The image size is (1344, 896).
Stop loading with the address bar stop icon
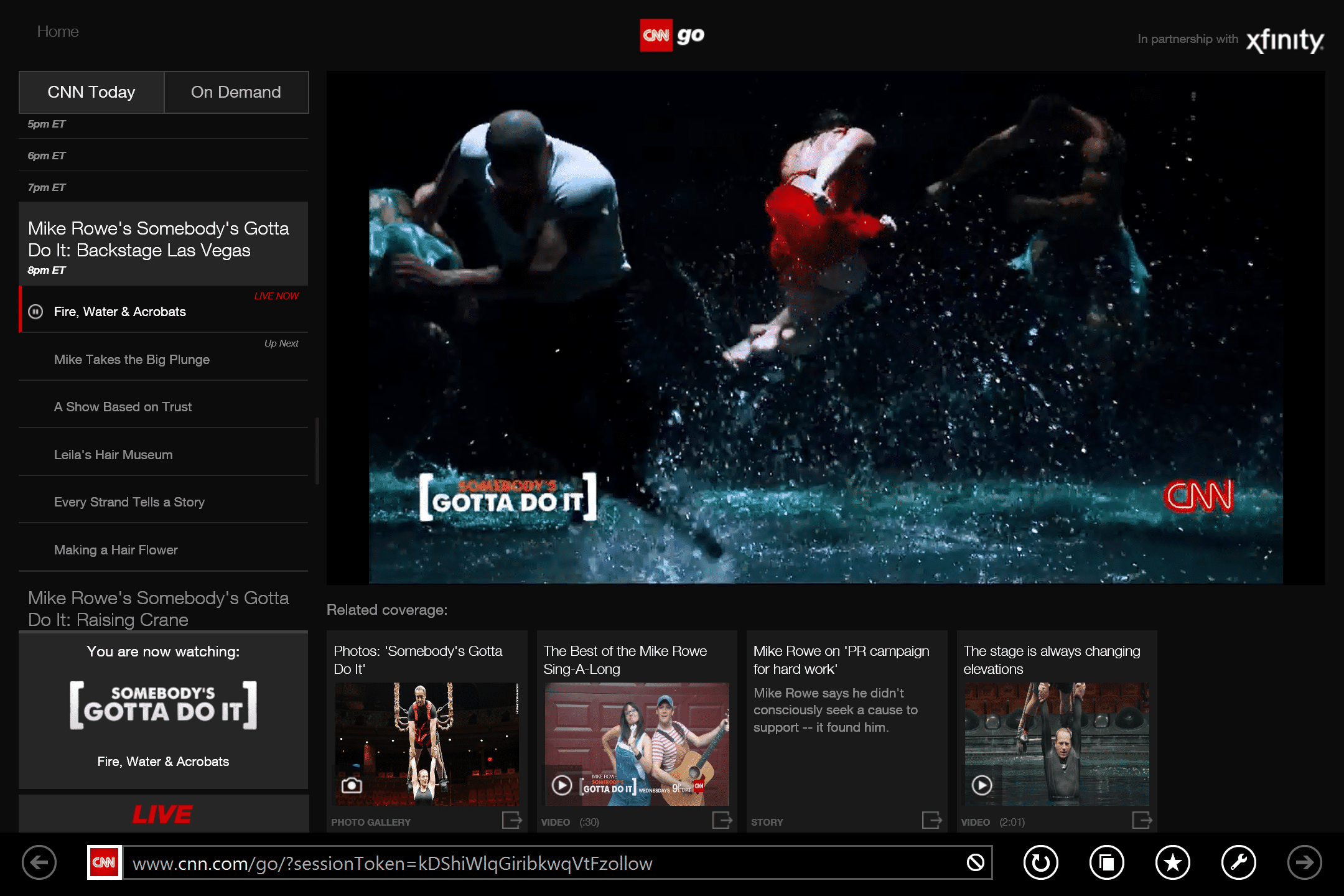[975, 862]
